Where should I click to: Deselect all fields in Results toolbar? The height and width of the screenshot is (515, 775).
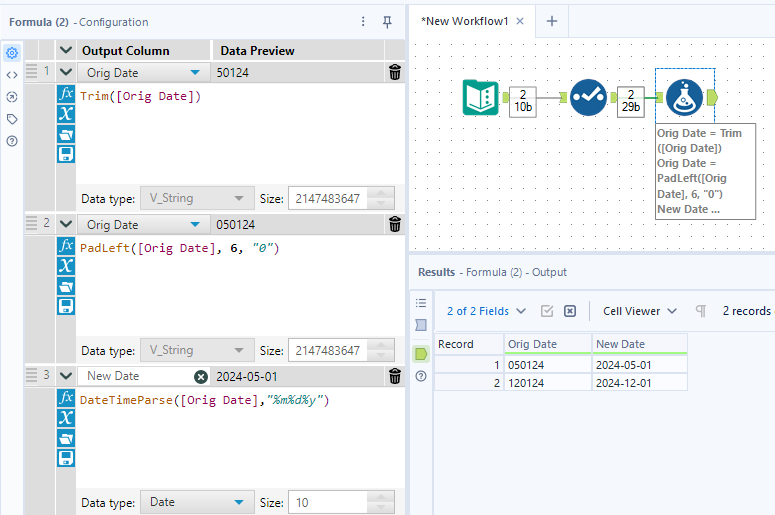(570, 311)
